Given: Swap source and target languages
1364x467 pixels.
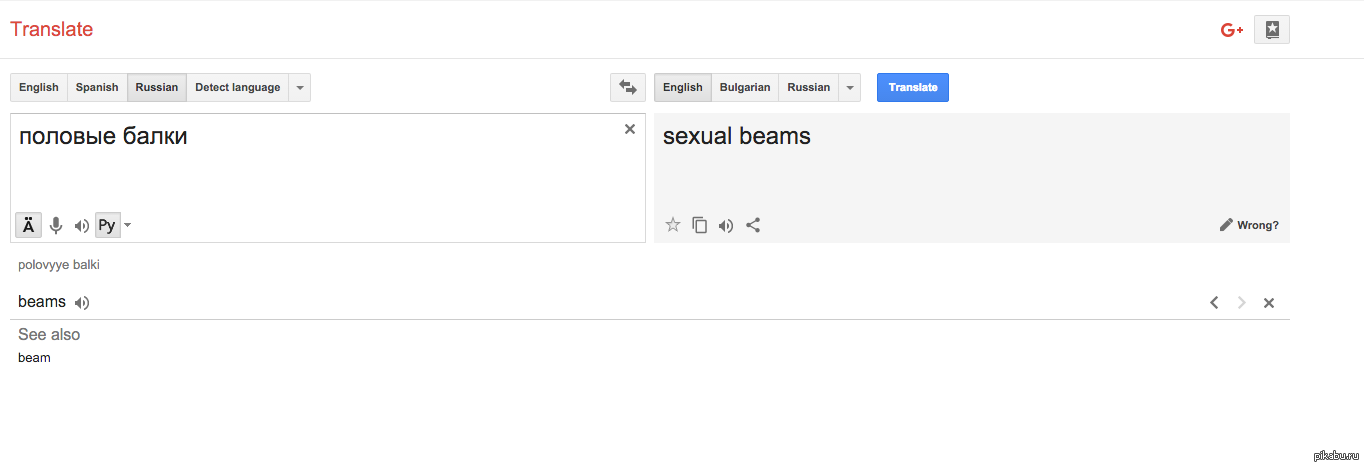Looking at the screenshot, I should click(628, 88).
